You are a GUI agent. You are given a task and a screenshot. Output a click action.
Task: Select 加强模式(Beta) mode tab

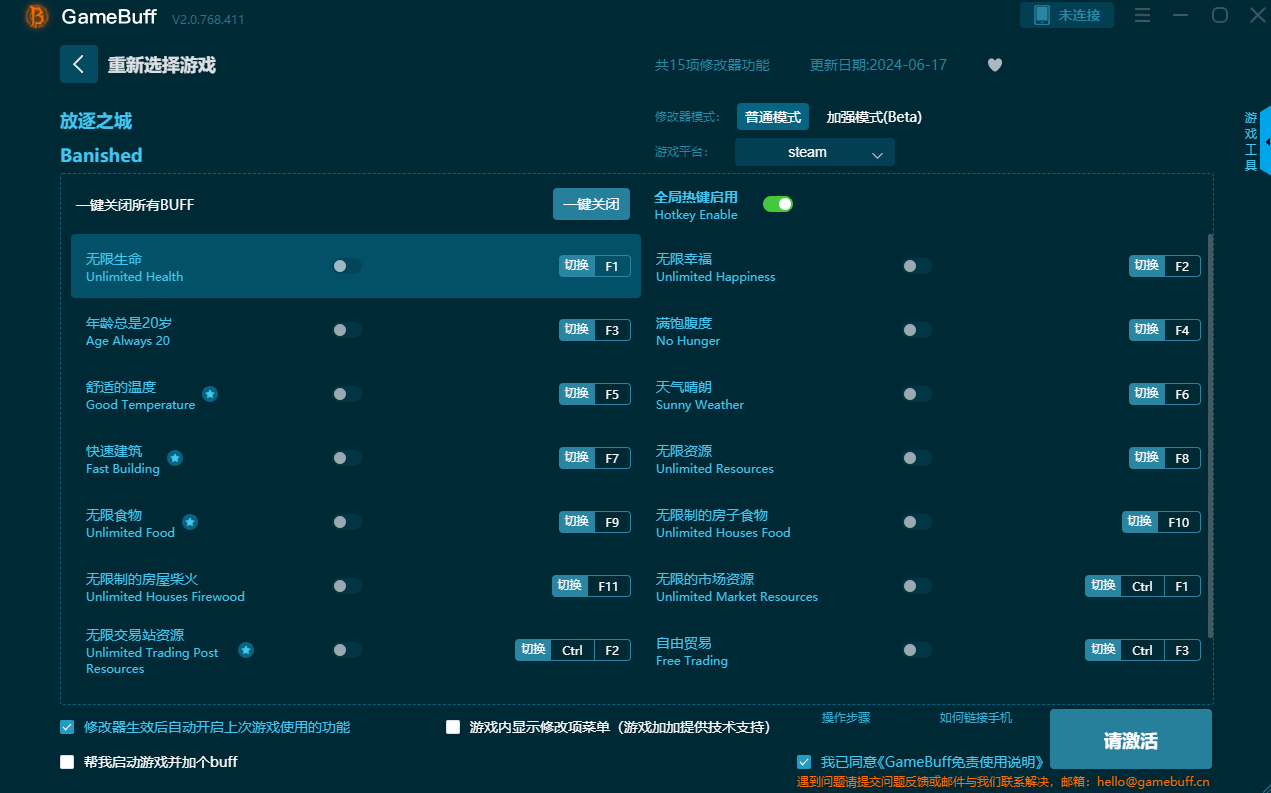pos(874,117)
